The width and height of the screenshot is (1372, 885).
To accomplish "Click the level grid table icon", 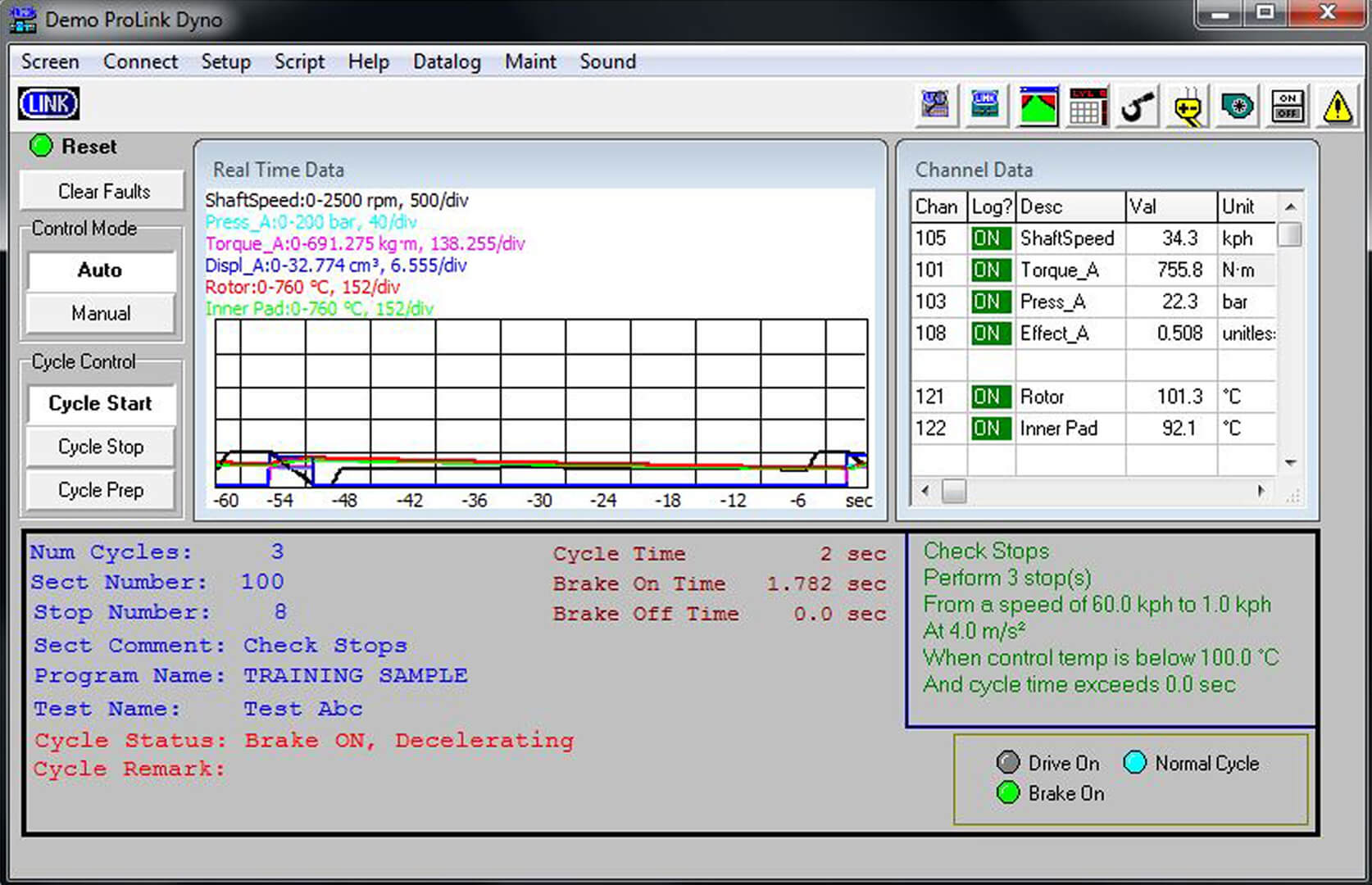I will pyautogui.click(x=1087, y=107).
